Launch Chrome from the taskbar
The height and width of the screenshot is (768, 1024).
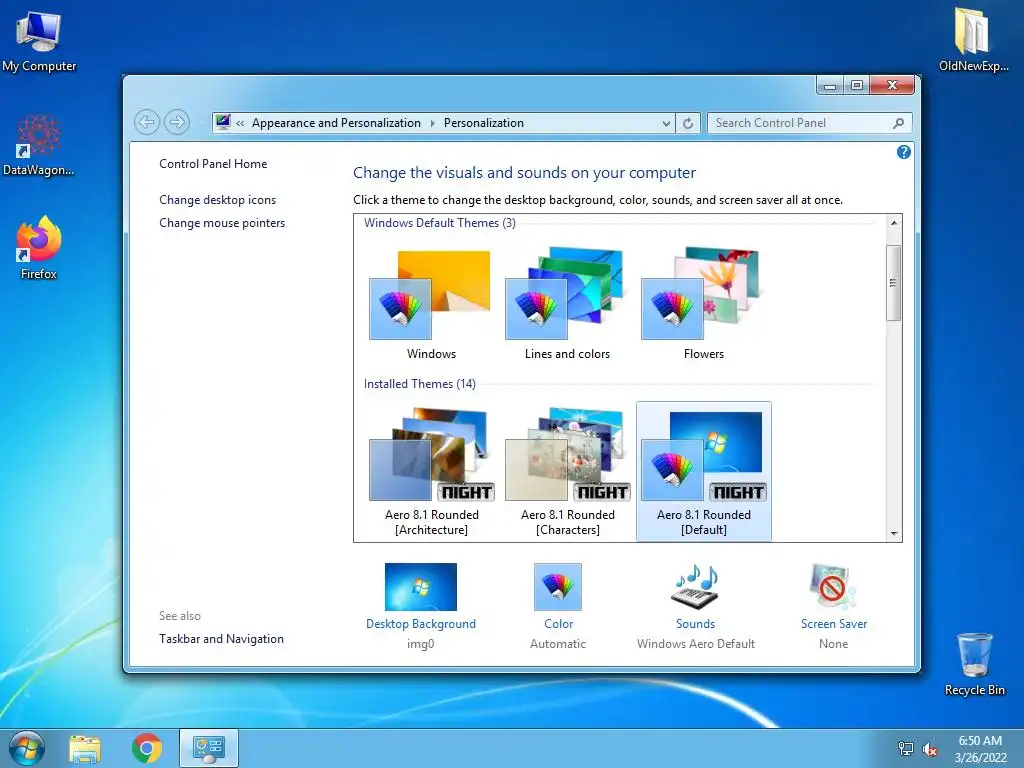147,748
